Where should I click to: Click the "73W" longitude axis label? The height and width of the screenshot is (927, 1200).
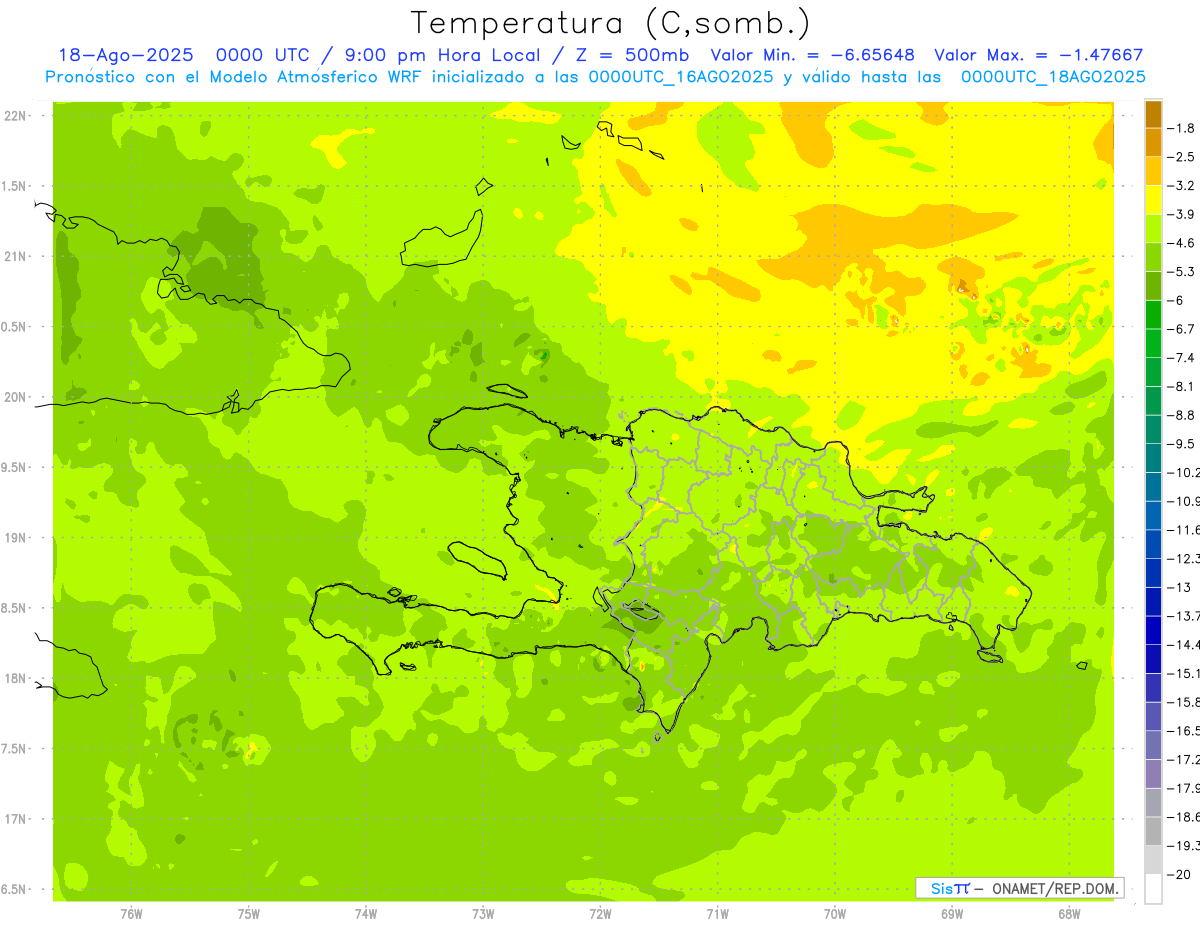point(483,914)
